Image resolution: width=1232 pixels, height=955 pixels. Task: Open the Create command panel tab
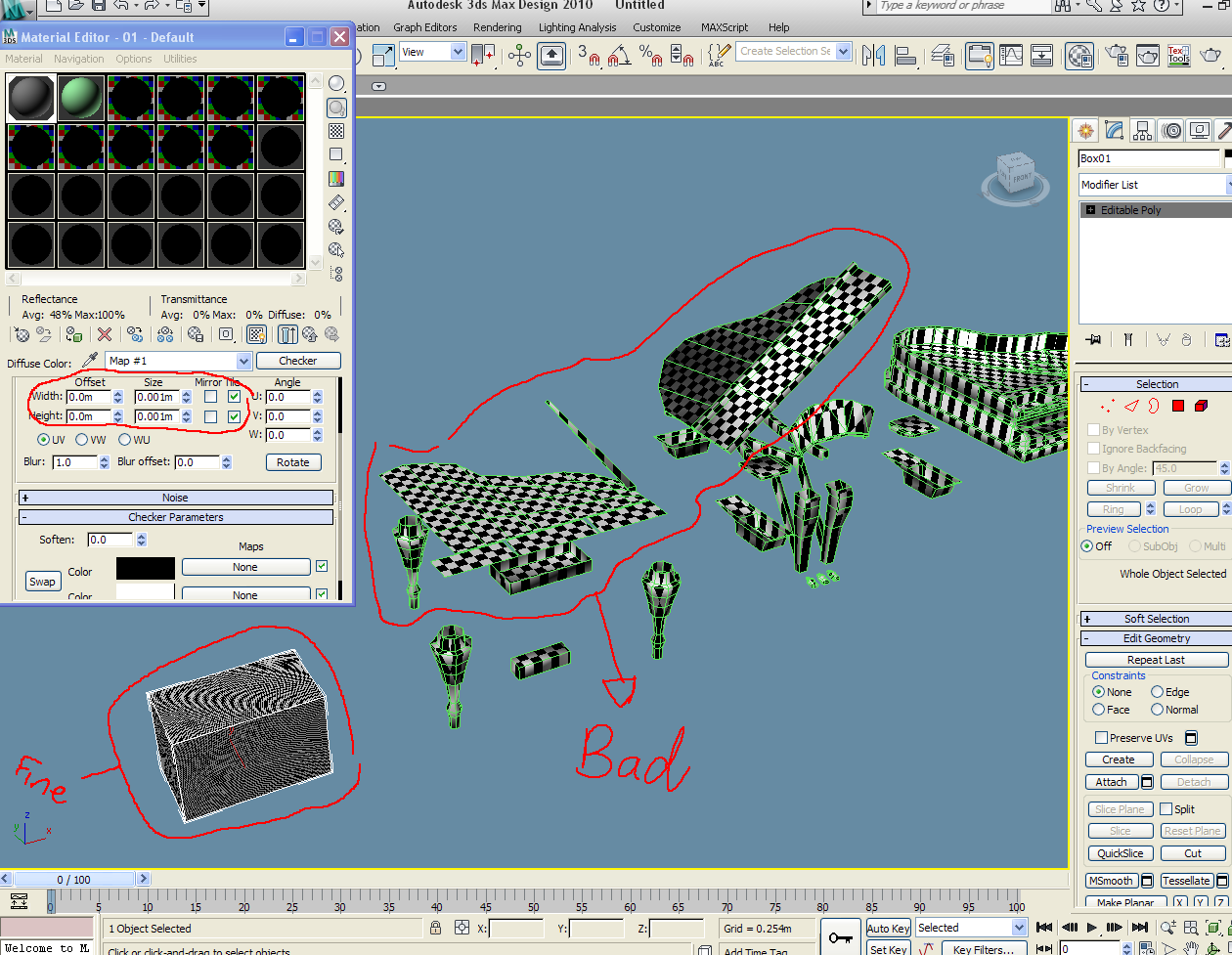1084,130
